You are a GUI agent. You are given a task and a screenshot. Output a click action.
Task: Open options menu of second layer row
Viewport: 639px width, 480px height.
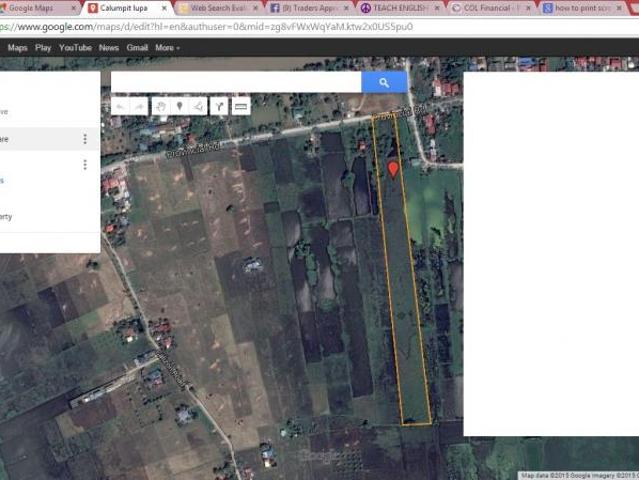85,165
